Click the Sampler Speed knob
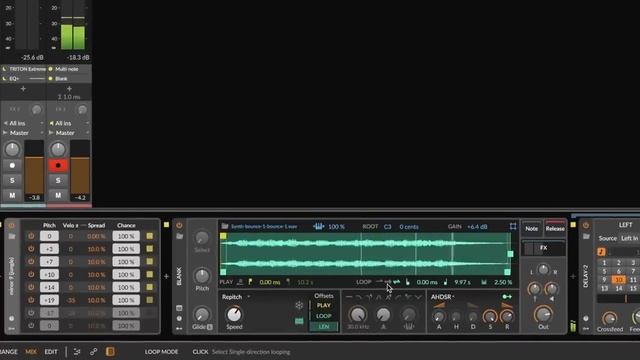 pyautogui.click(x=234, y=314)
